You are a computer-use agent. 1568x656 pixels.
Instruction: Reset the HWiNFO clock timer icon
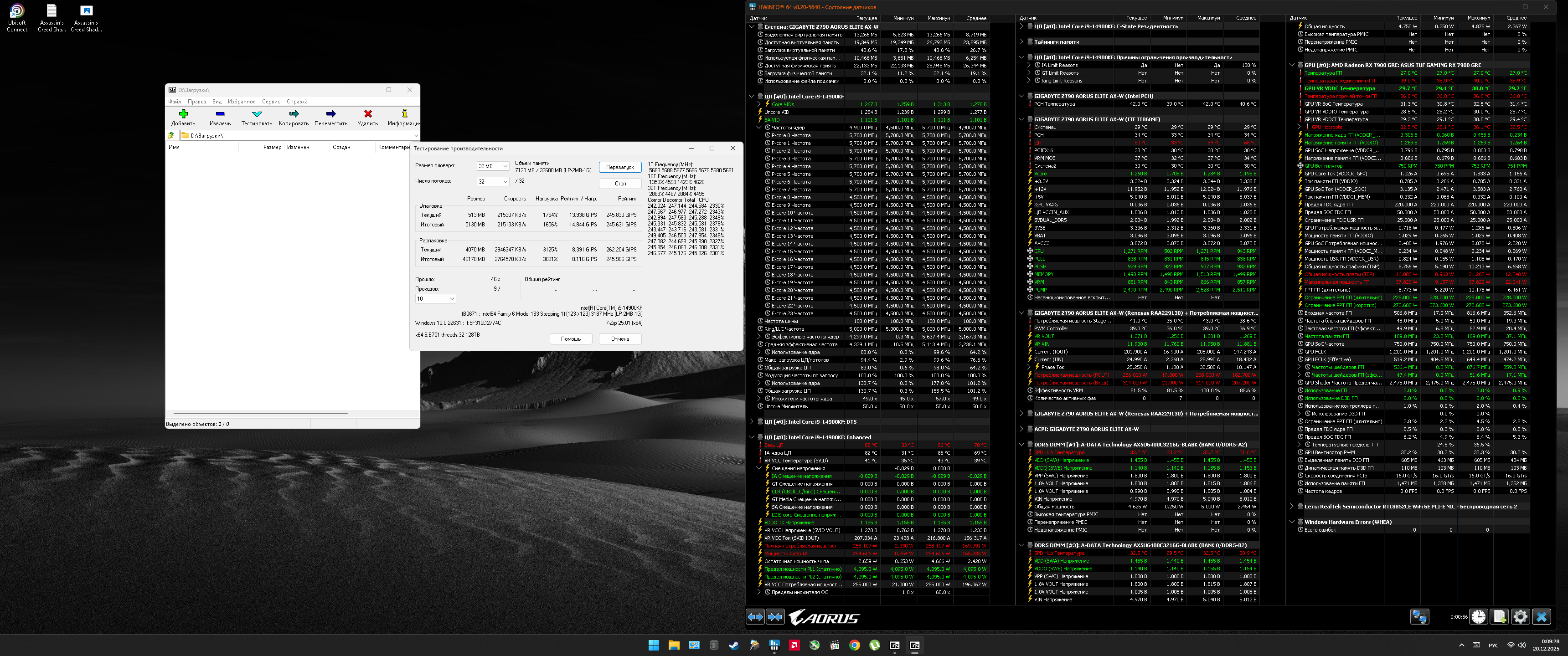pos(1479,616)
